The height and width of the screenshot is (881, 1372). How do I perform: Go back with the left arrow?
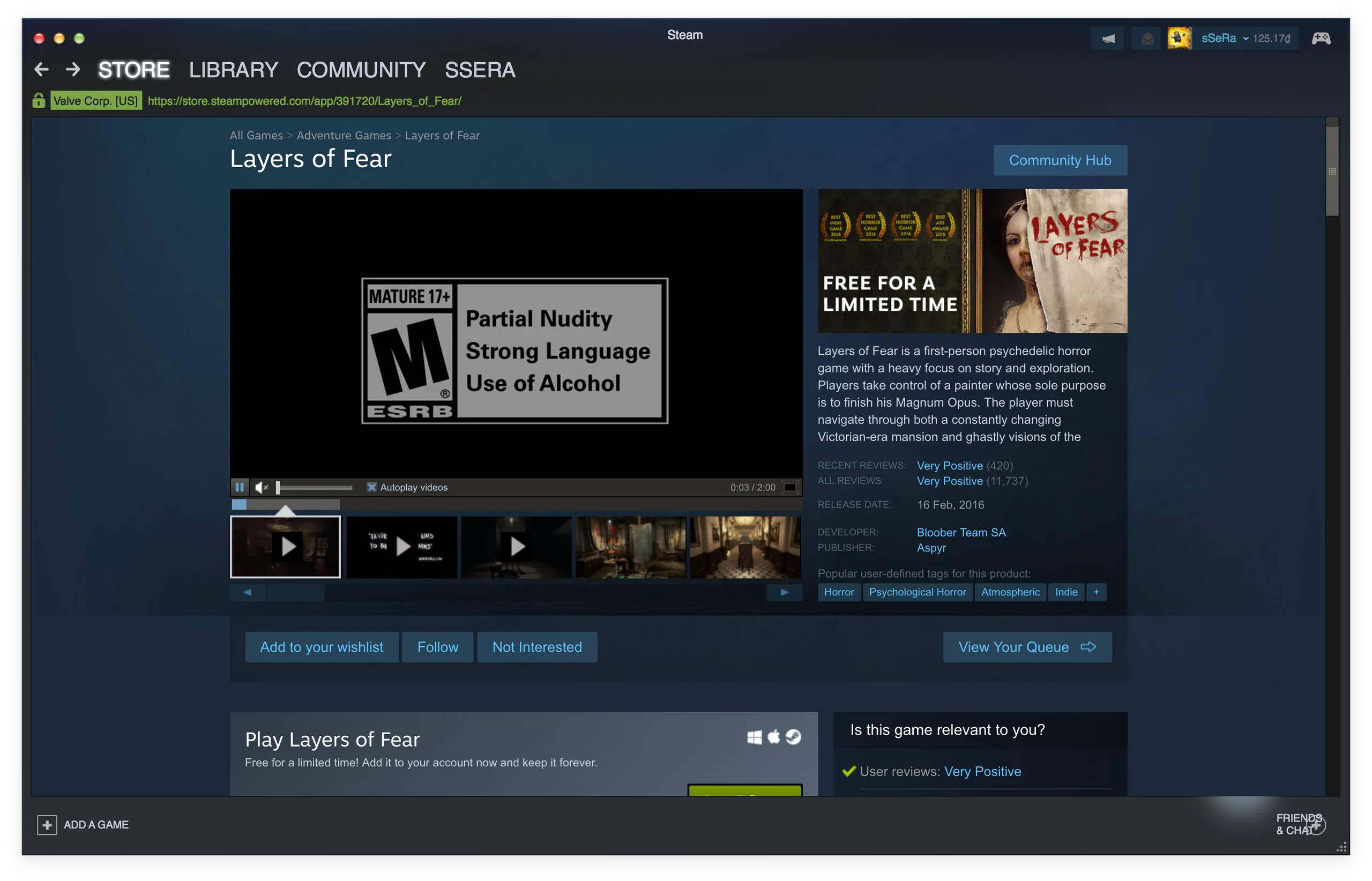(41, 70)
